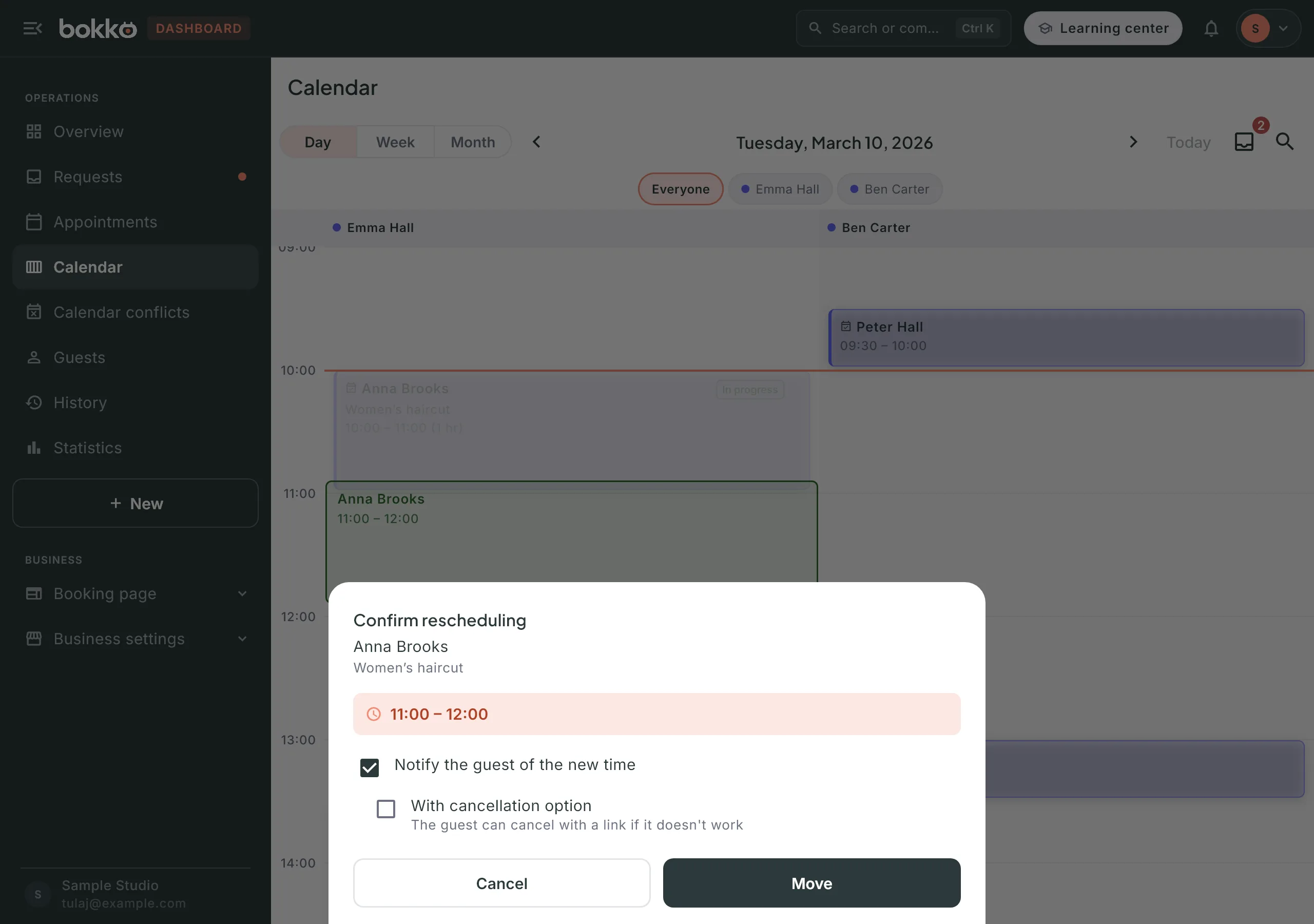
Task: Select Calendar in the sidebar
Action: (135, 267)
